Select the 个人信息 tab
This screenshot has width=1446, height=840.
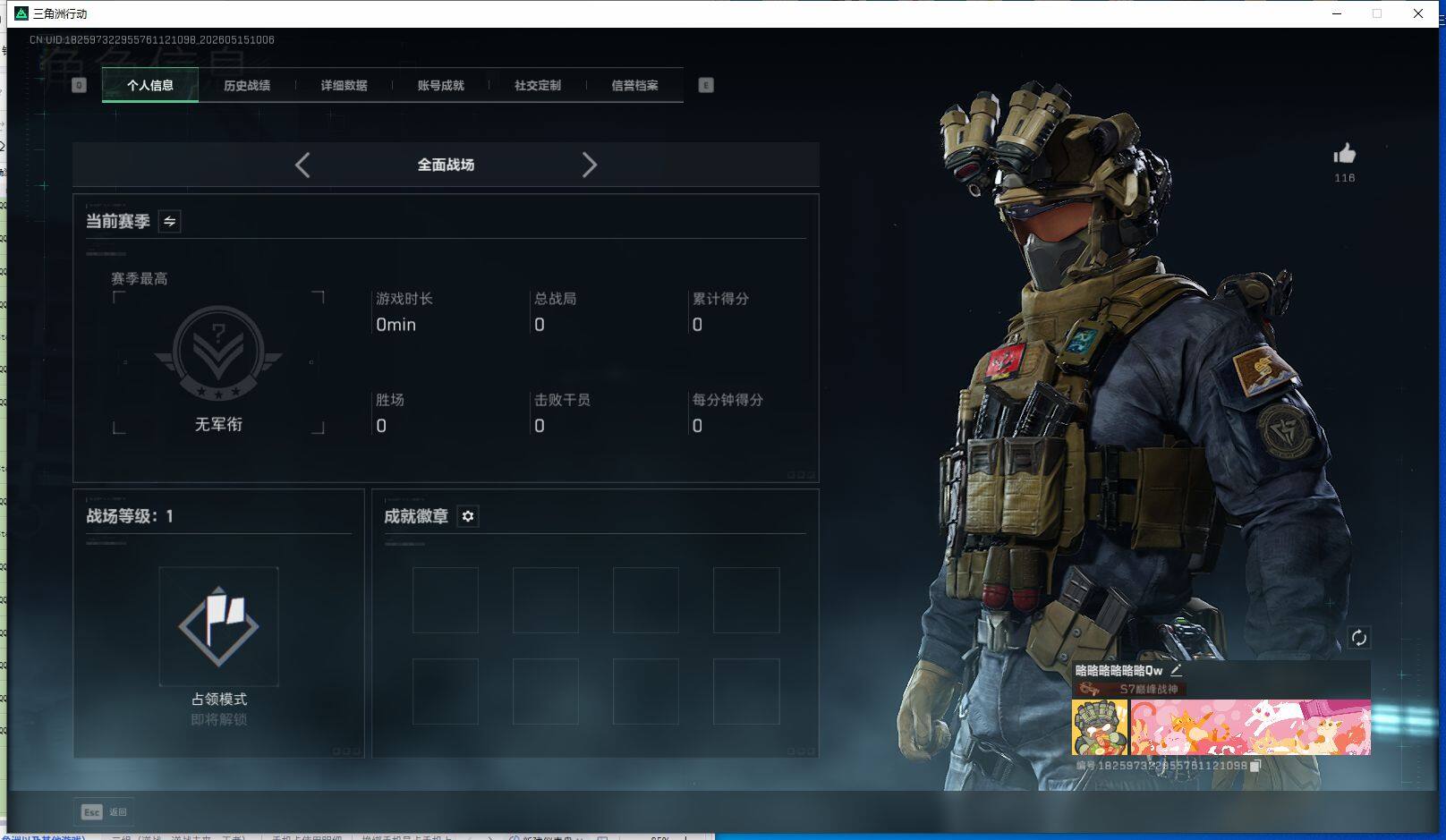pos(150,86)
